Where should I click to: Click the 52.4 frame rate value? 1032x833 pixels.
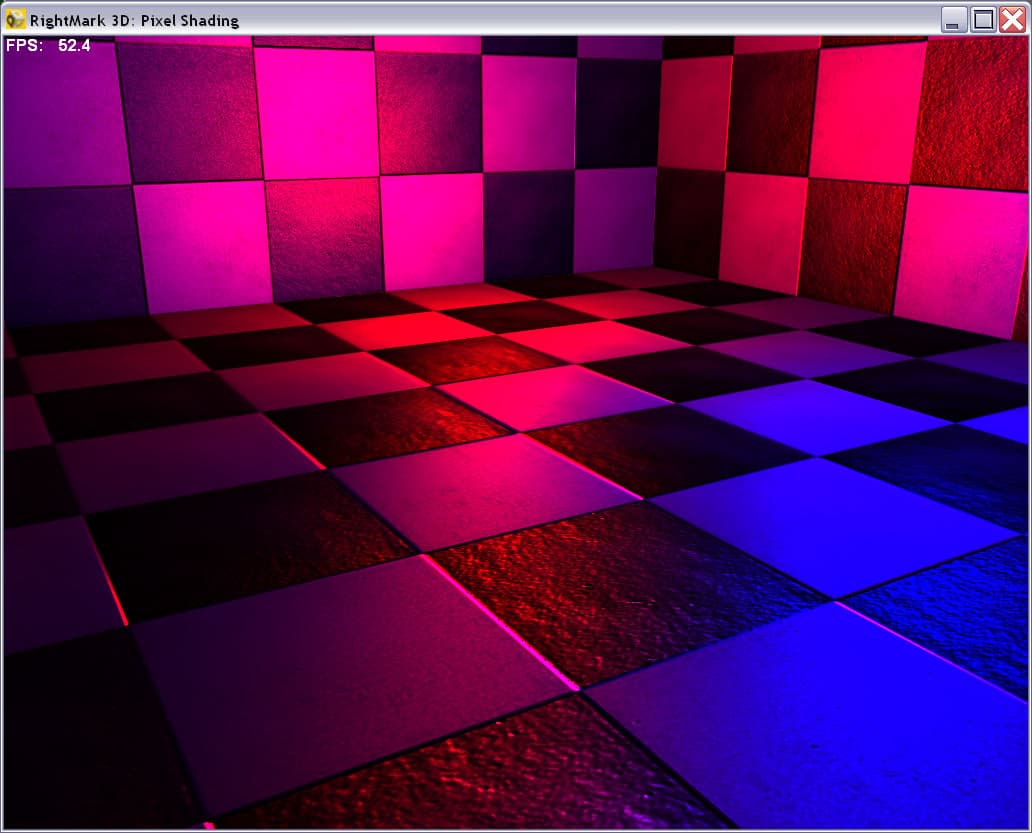point(74,45)
